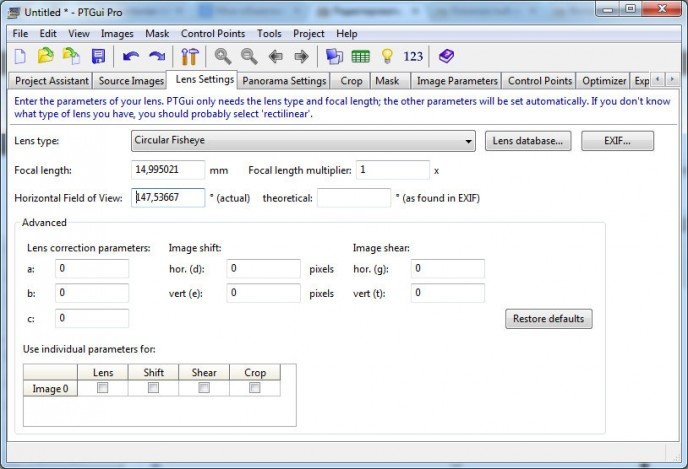Open the Mask menu
The height and width of the screenshot is (469, 688).
(x=157, y=34)
